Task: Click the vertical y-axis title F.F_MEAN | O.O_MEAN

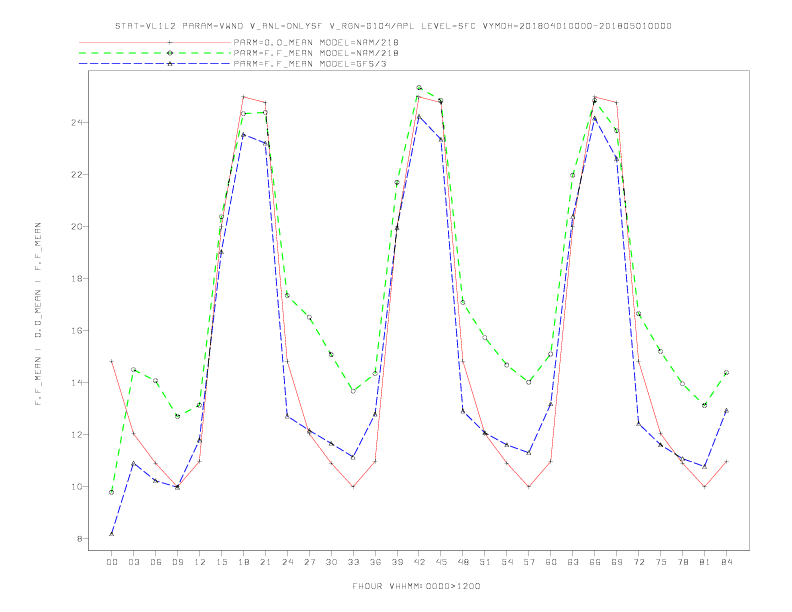Action: [x=38, y=314]
